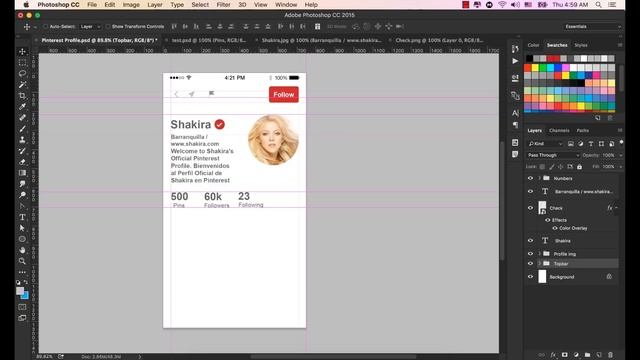Viewport: 640px width, 360px height.
Task: Delete layer with trash icon
Action: [x=610, y=355]
